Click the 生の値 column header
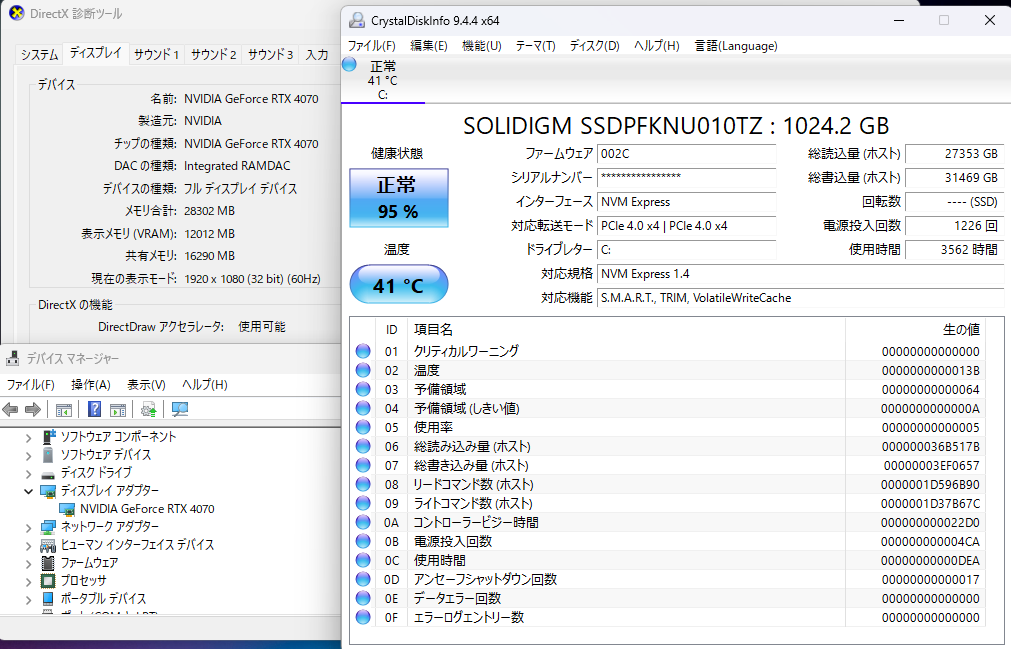The height and width of the screenshot is (649, 1011). 914,329
